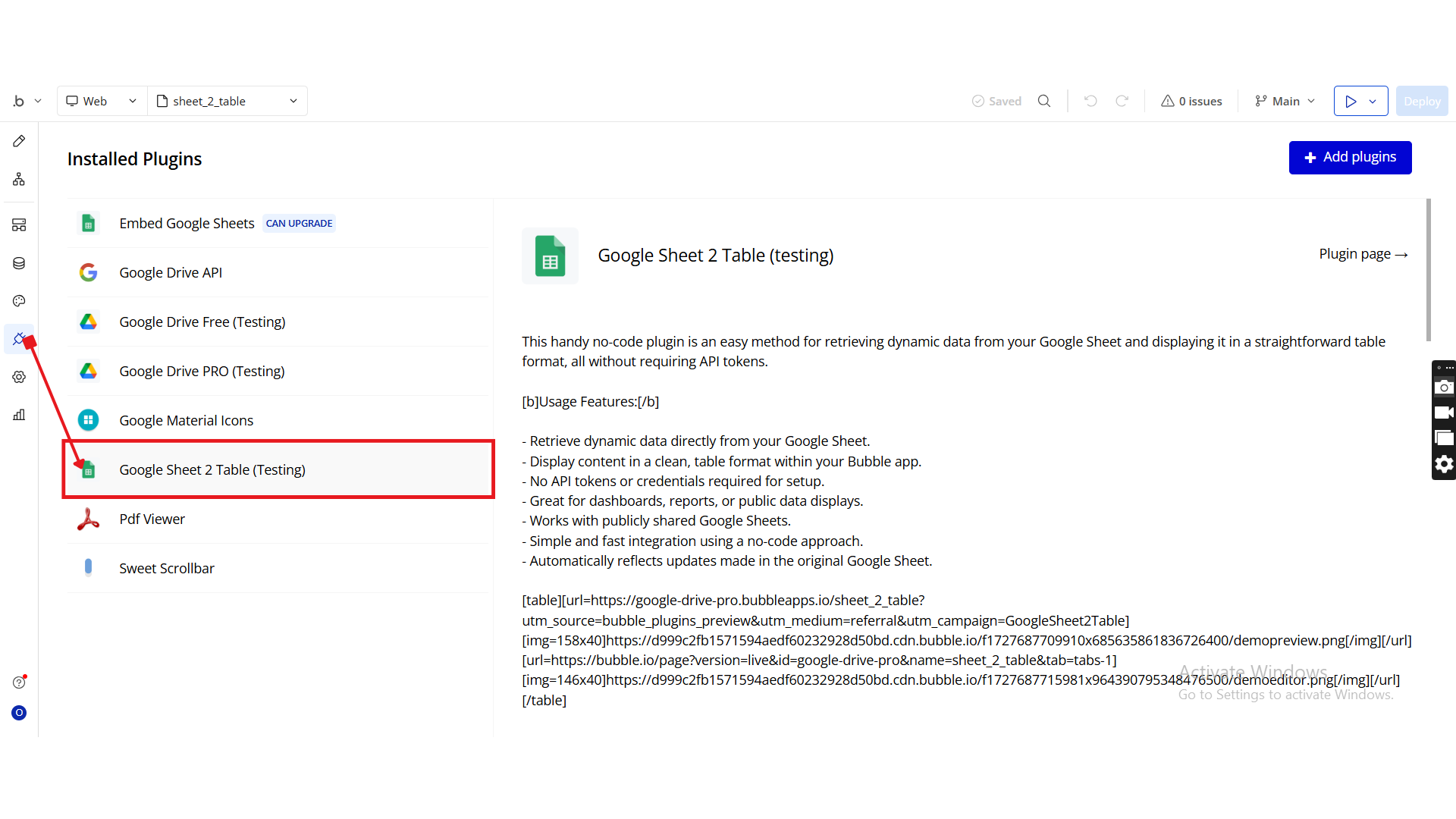This screenshot has height=819, width=1456.
Task: Open the Workflow tab icon in sidebar
Action: tap(19, 180)
